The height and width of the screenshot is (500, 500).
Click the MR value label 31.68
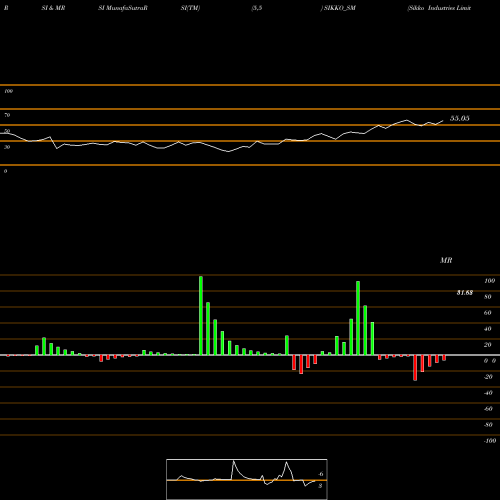click(465, 293)
